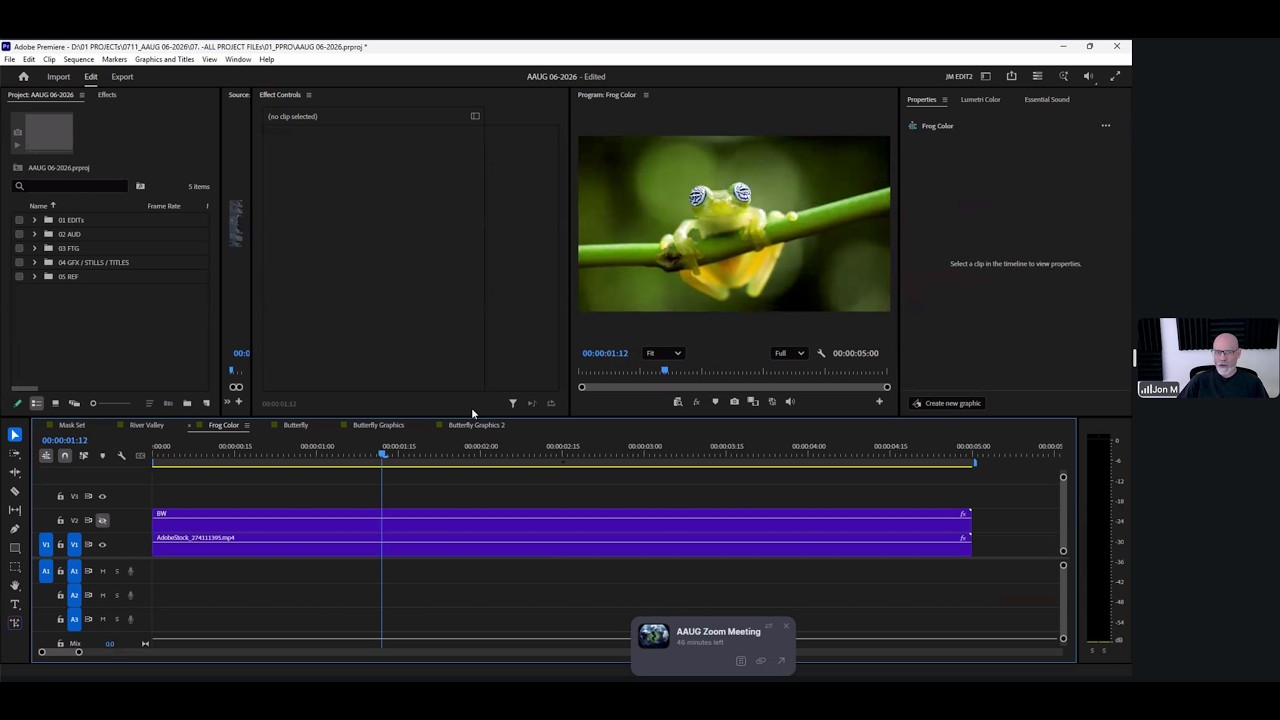Solo audio track A2
The height and width of the screenshot is (720, 1280).
[116, 595]
